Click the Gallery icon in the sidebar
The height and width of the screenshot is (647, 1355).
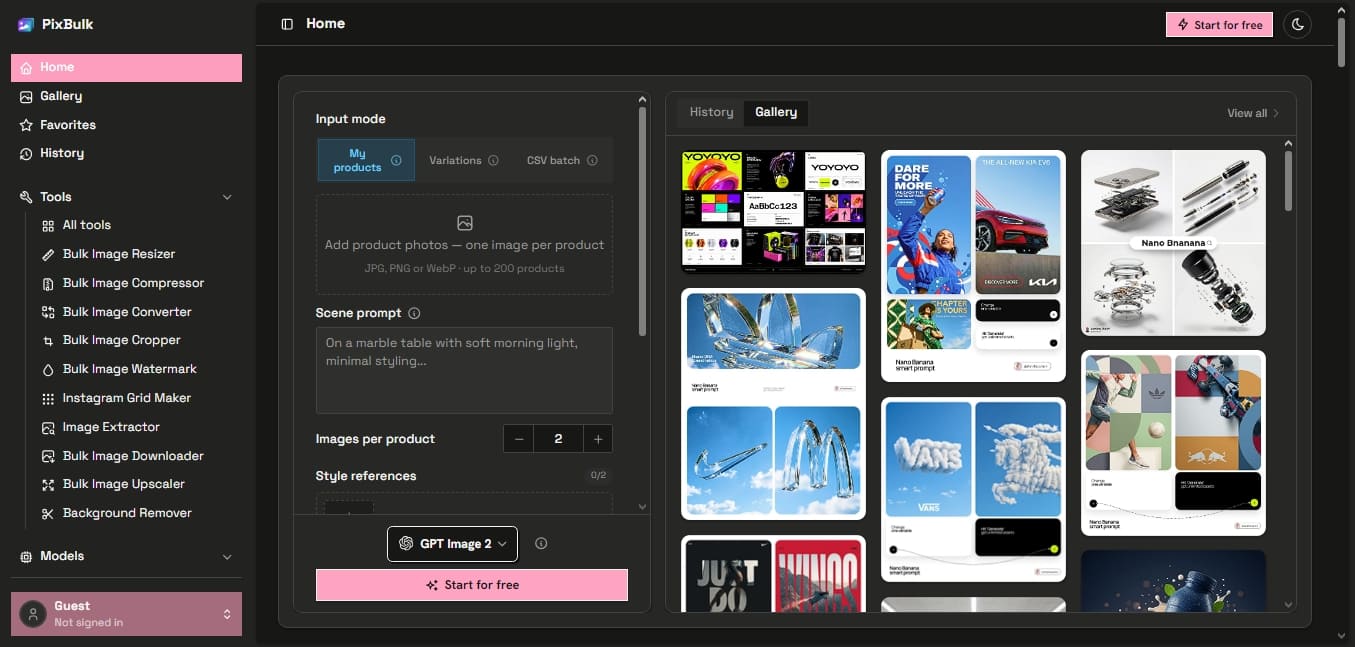click(26, 96)
